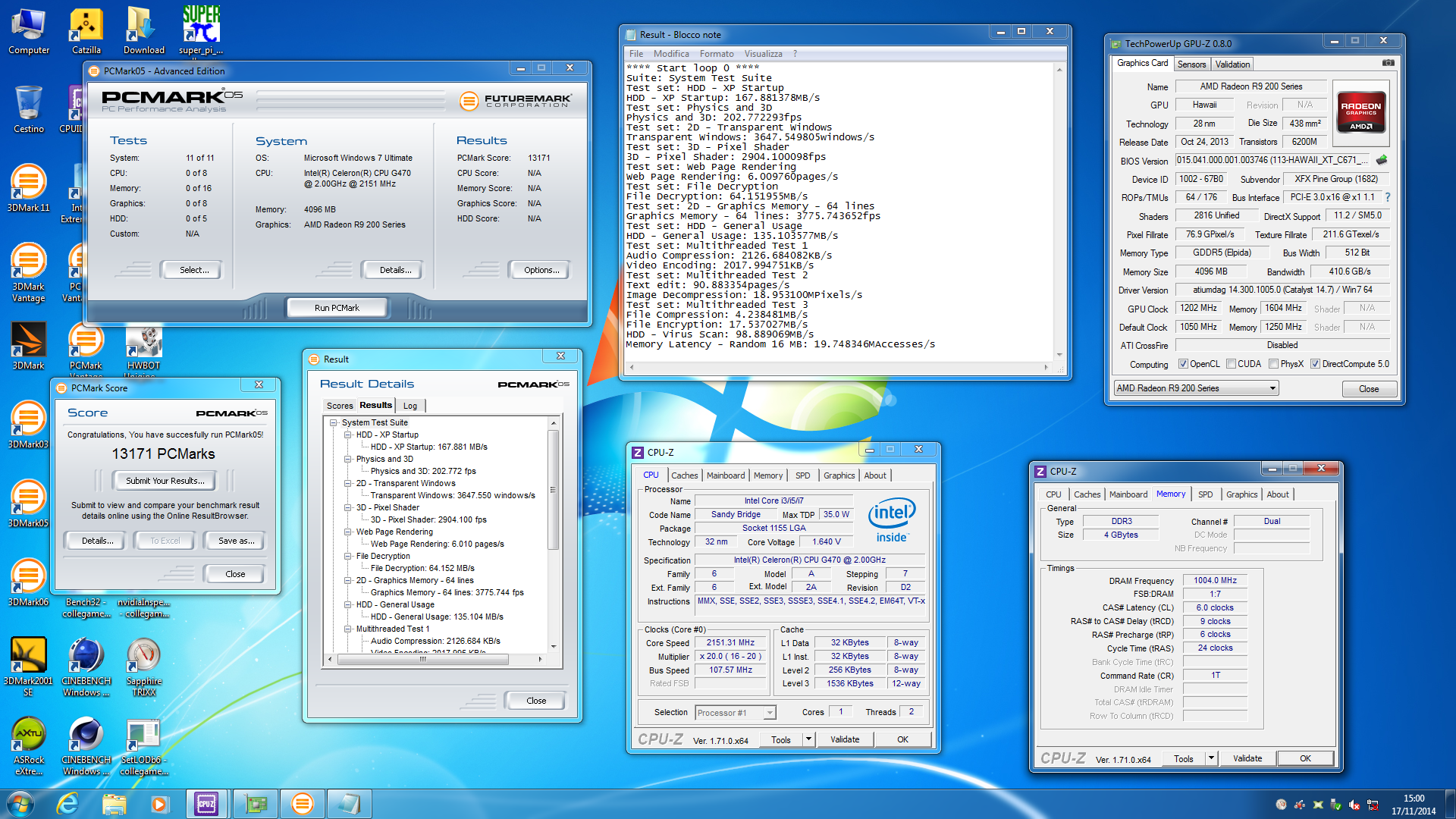Open the Catzilla desktop shortcut
Viewport: 1456px width, 819px height.
coord(86,31)
